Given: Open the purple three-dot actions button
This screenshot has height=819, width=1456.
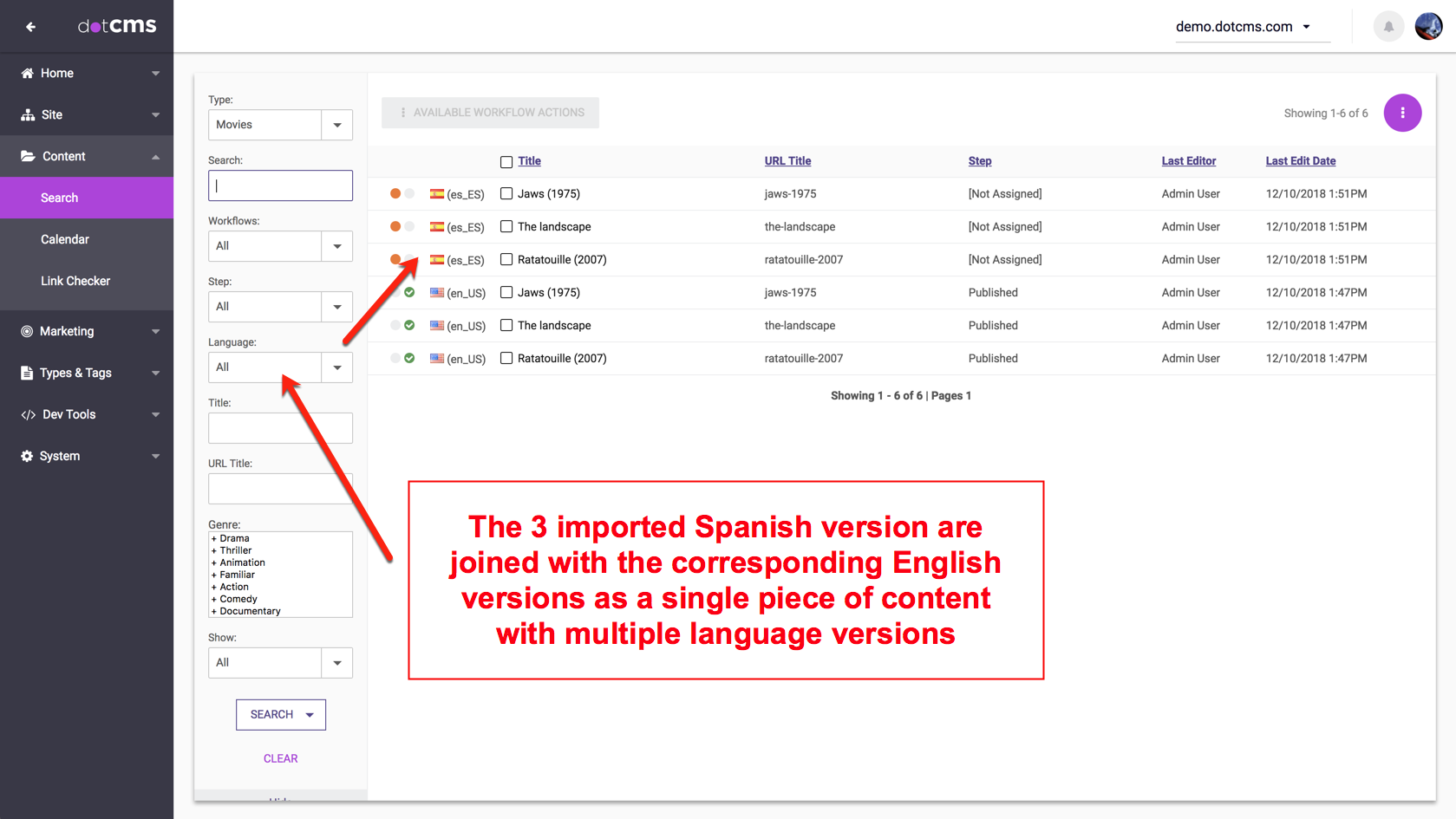Looking at the screenshot, I should coord(1402,113).
